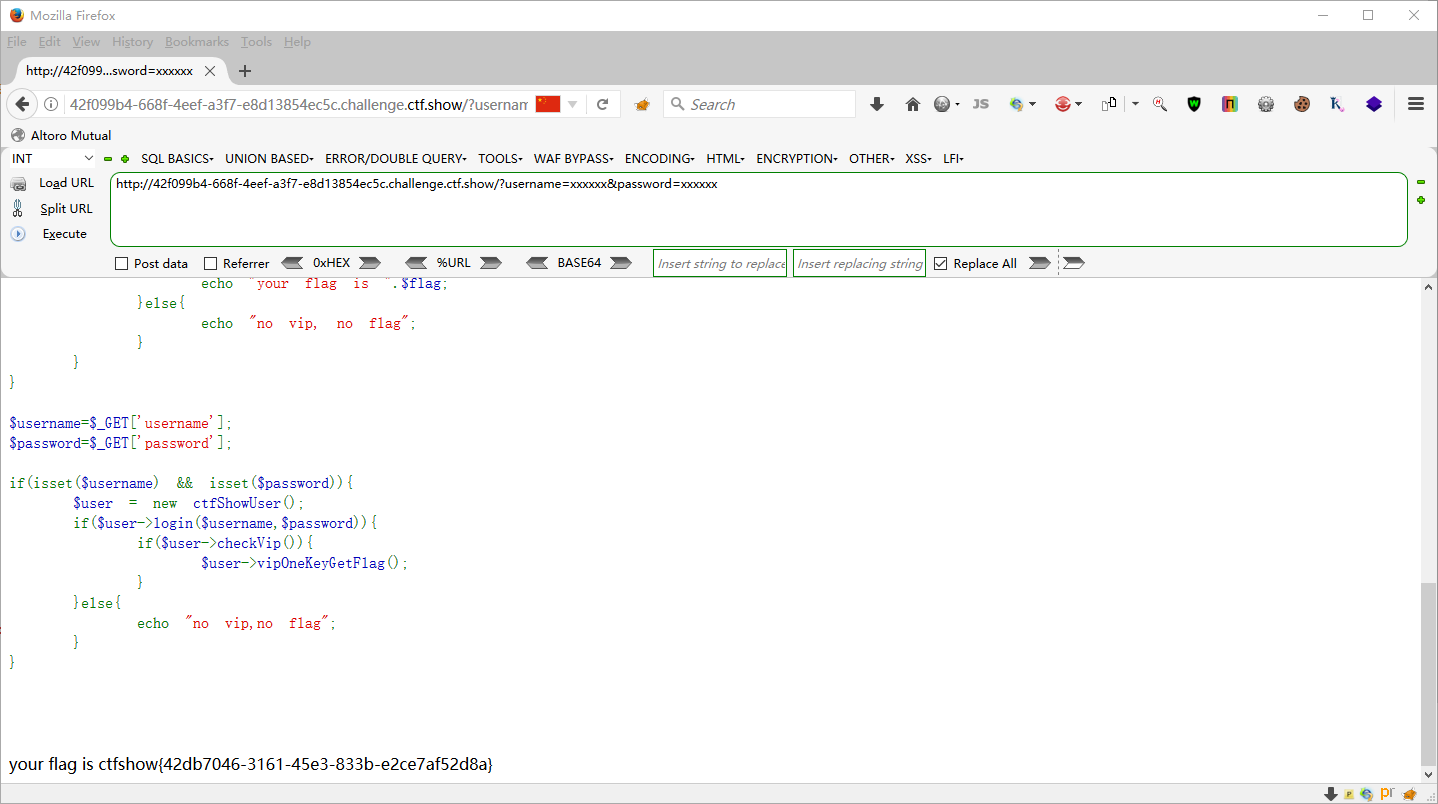1438x804 pixels.
Task: Click the black shield W icon
Action: tap(1194, 104)
